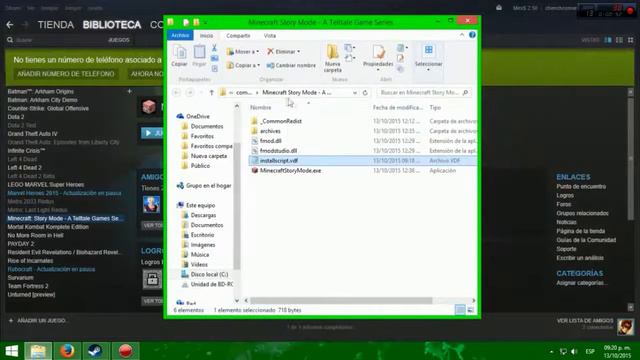Image resolution: width=640 pixels, height=360 pixels.
Task: Open Logros link in Steam ENLACES
Action: (x=565, y=196)
